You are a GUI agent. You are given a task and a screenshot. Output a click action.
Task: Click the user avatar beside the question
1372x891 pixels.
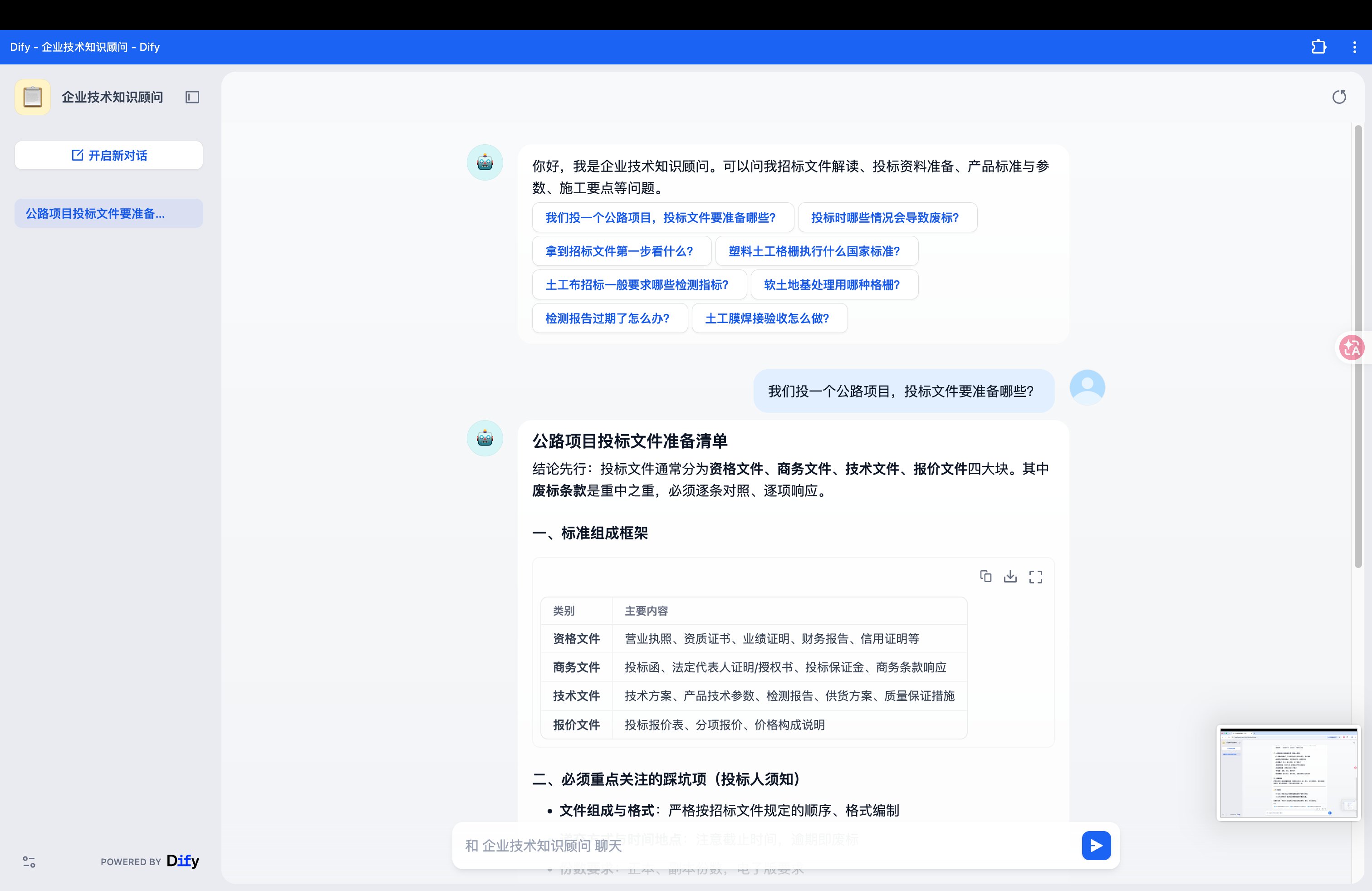(1087, 387)
